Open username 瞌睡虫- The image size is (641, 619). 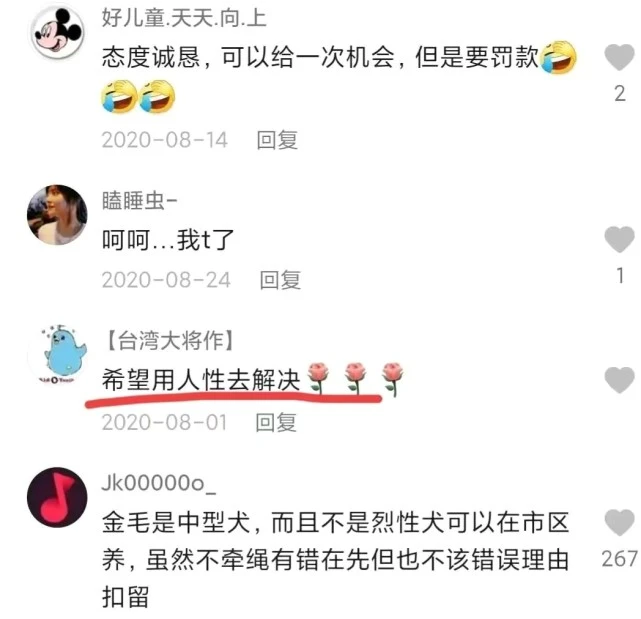point(139,200)
